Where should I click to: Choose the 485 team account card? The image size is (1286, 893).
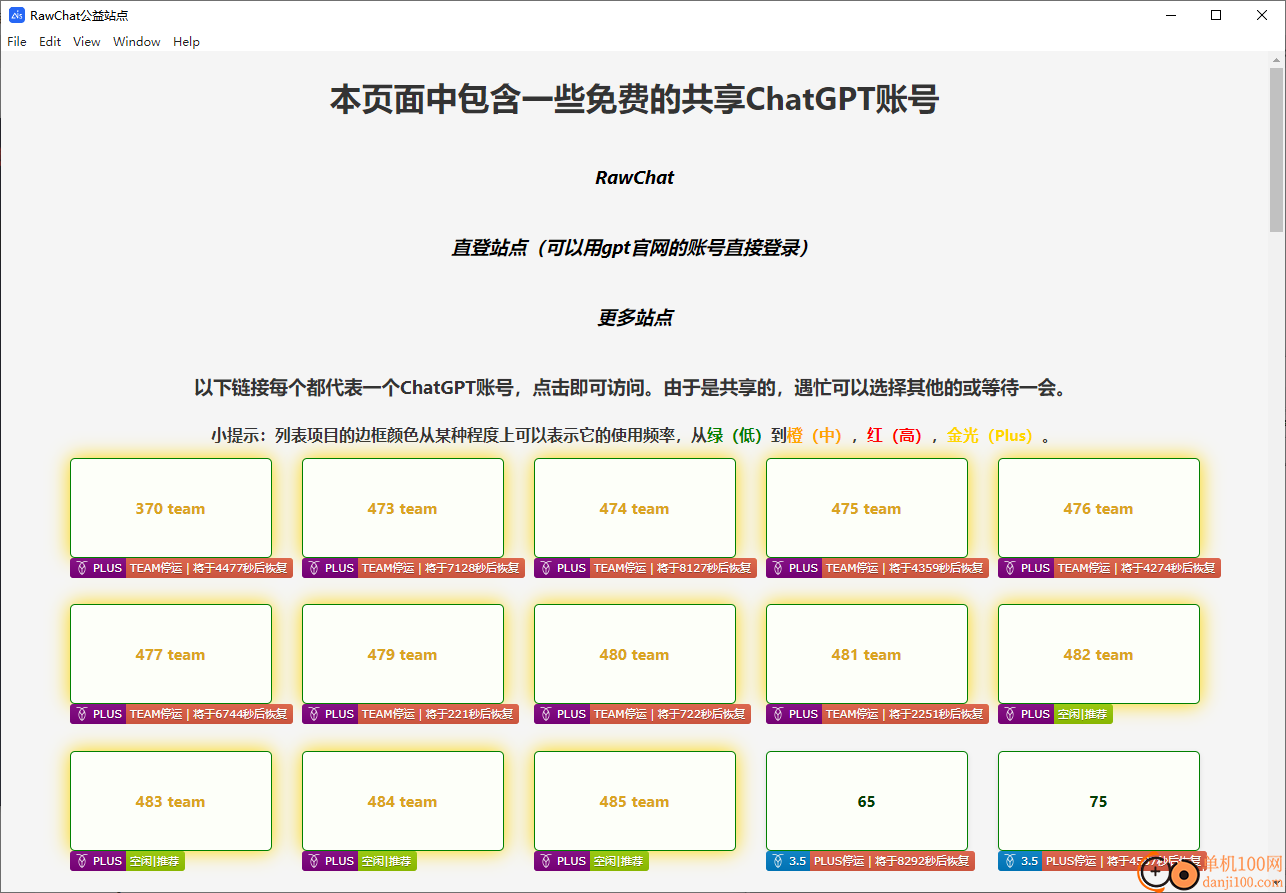(x=635, y=801)
